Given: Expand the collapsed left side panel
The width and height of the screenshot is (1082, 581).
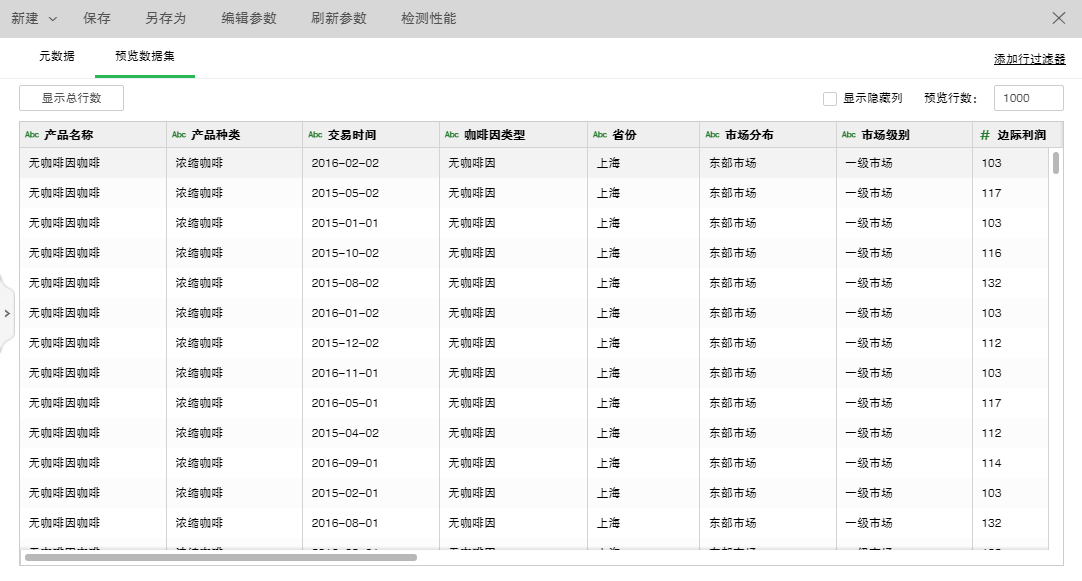Looking at the screenshot, I should click(x=7, y=313).
